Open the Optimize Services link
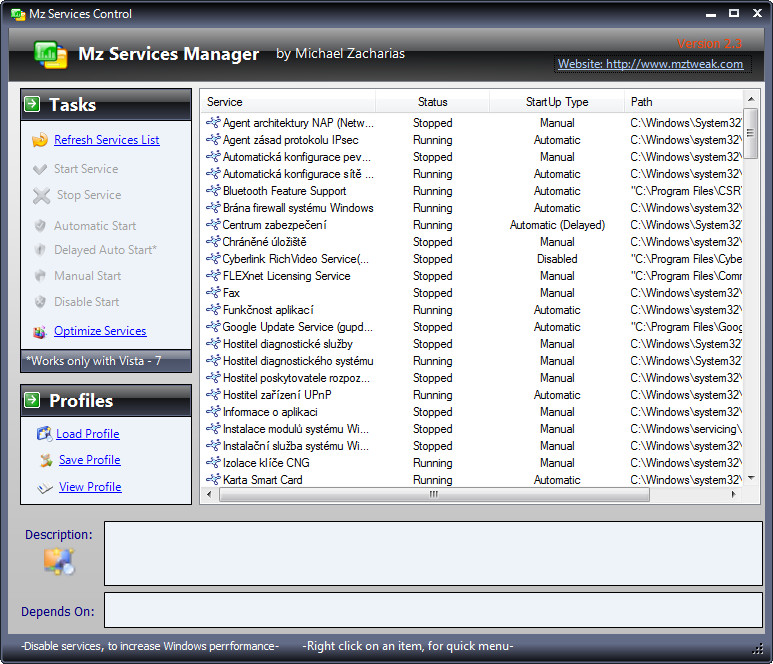 point(100,331)
